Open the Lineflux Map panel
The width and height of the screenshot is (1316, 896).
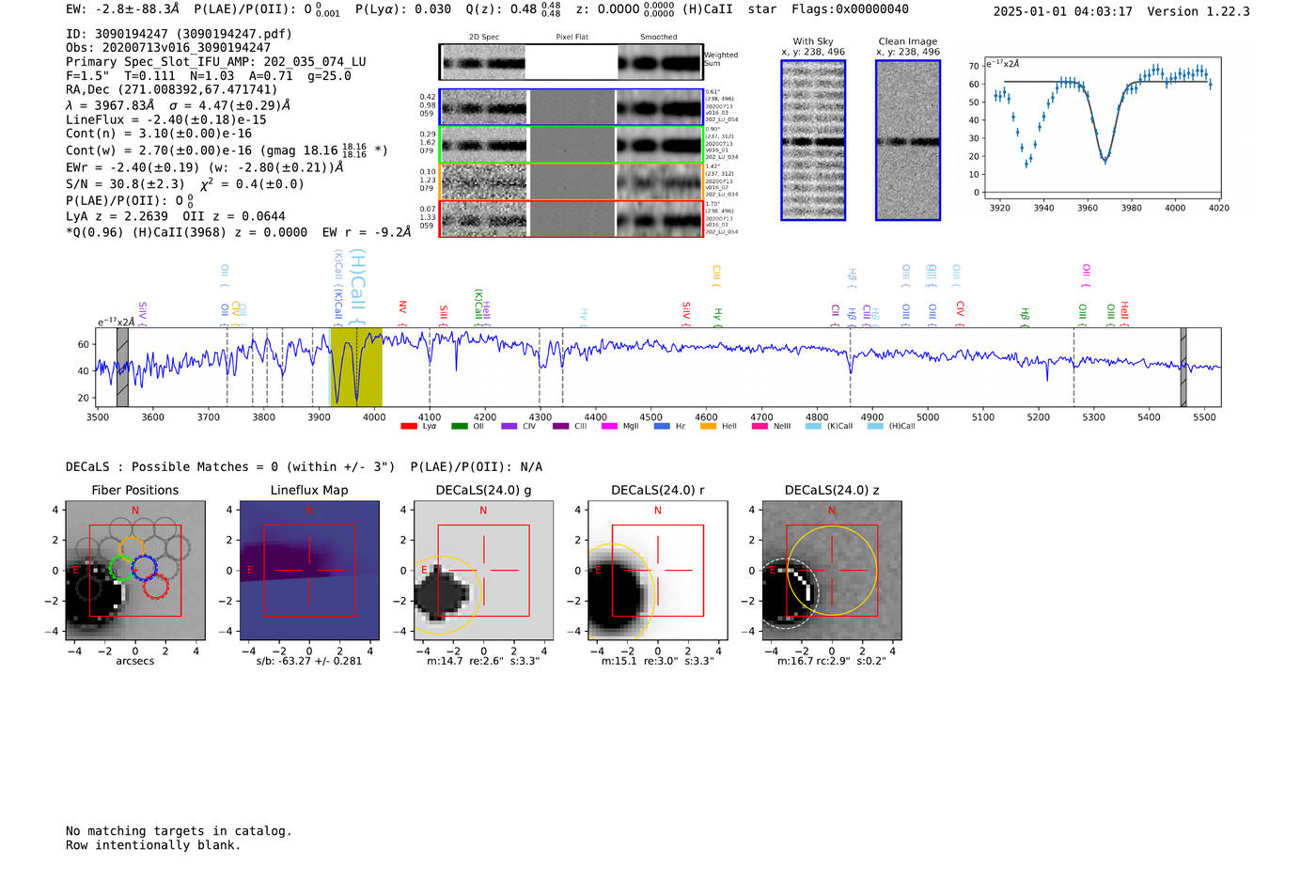pos(309,571)
